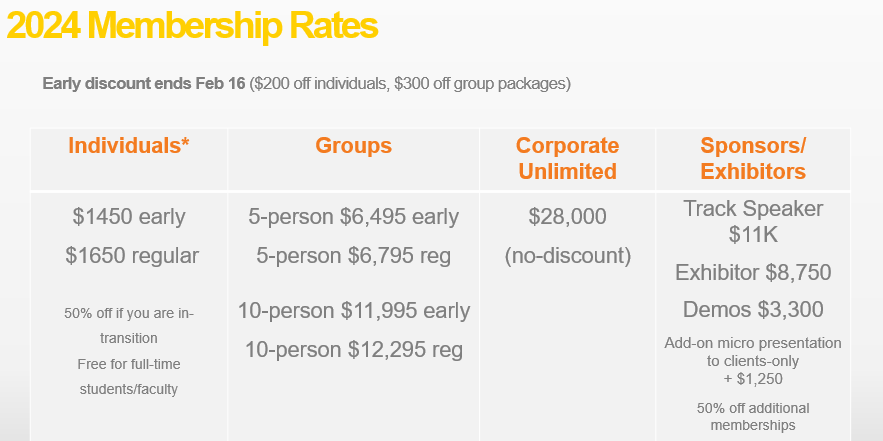This screenshot has width=883, height=441.
Task: Click the Sponsors/Exhibitors column header
Action: click(x=753, y=158)
